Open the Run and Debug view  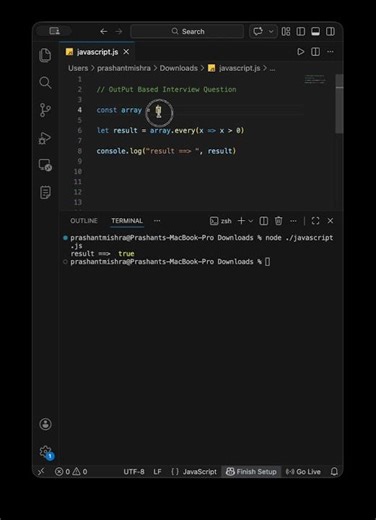(45, 138)
